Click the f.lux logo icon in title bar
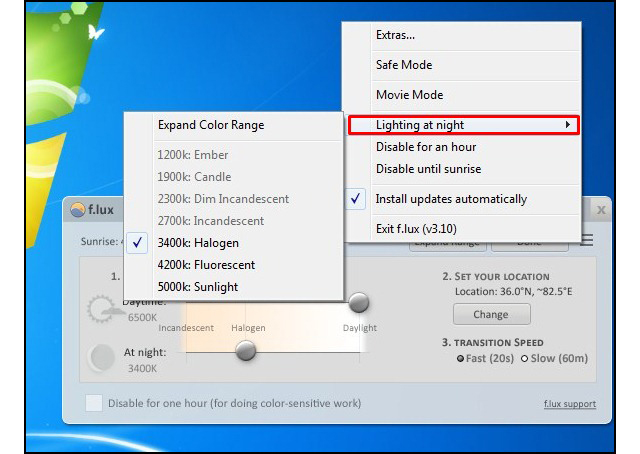This screenshot has width=640, height=454. 78,210
